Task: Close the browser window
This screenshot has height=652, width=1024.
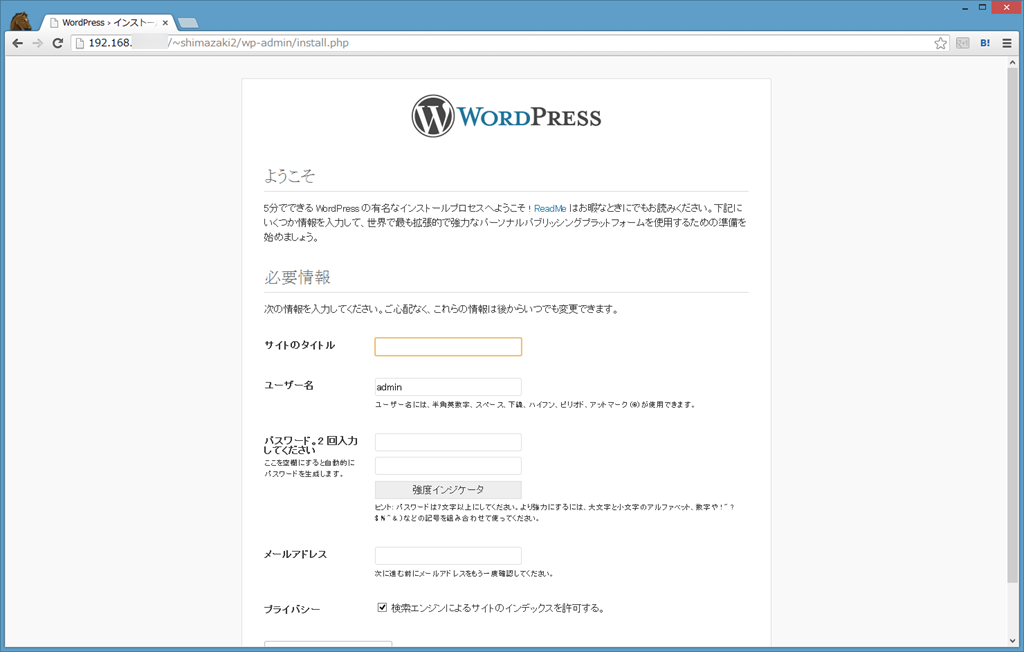Action: [1006, 7]
